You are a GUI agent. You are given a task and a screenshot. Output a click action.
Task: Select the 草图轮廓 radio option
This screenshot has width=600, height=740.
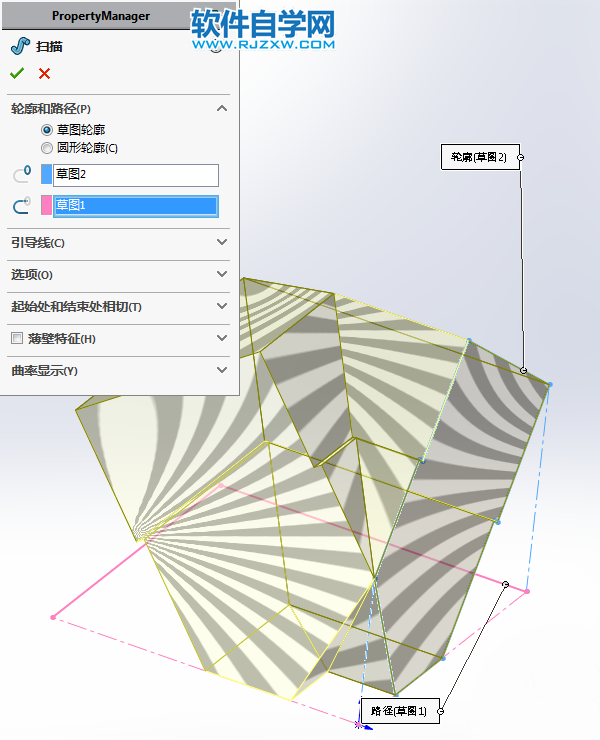(x=47, y=130)
